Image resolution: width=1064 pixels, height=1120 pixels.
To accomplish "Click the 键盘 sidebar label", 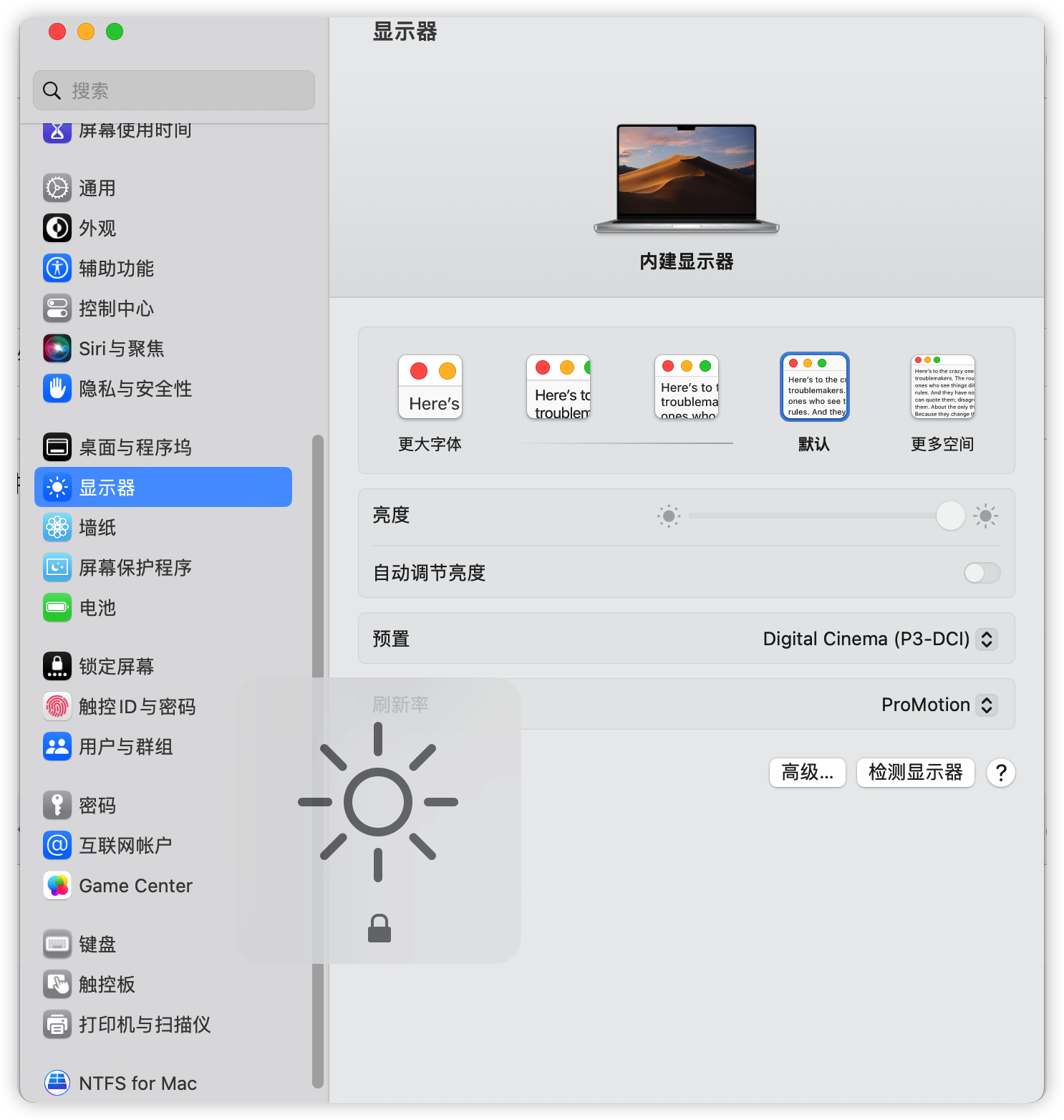I will click(97, 945).
